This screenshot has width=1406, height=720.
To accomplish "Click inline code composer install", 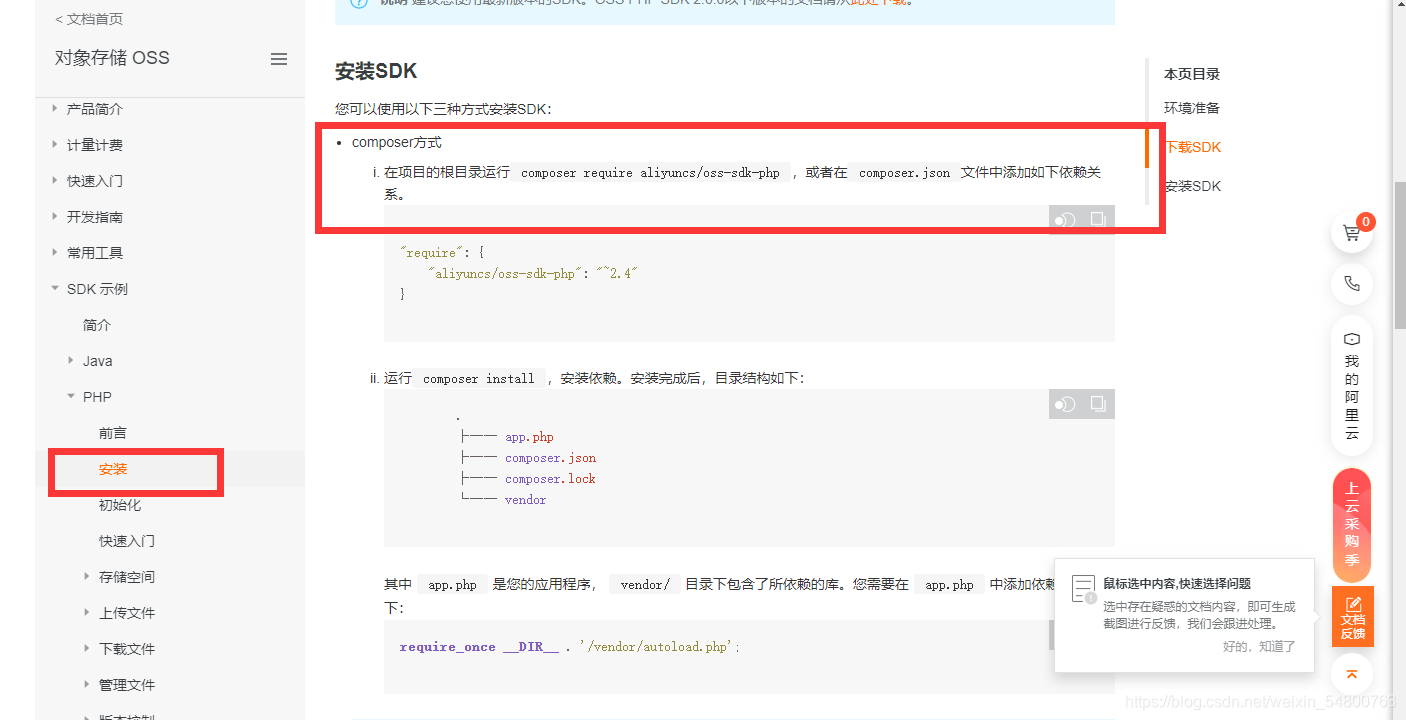I will click(x=479, y=379).
